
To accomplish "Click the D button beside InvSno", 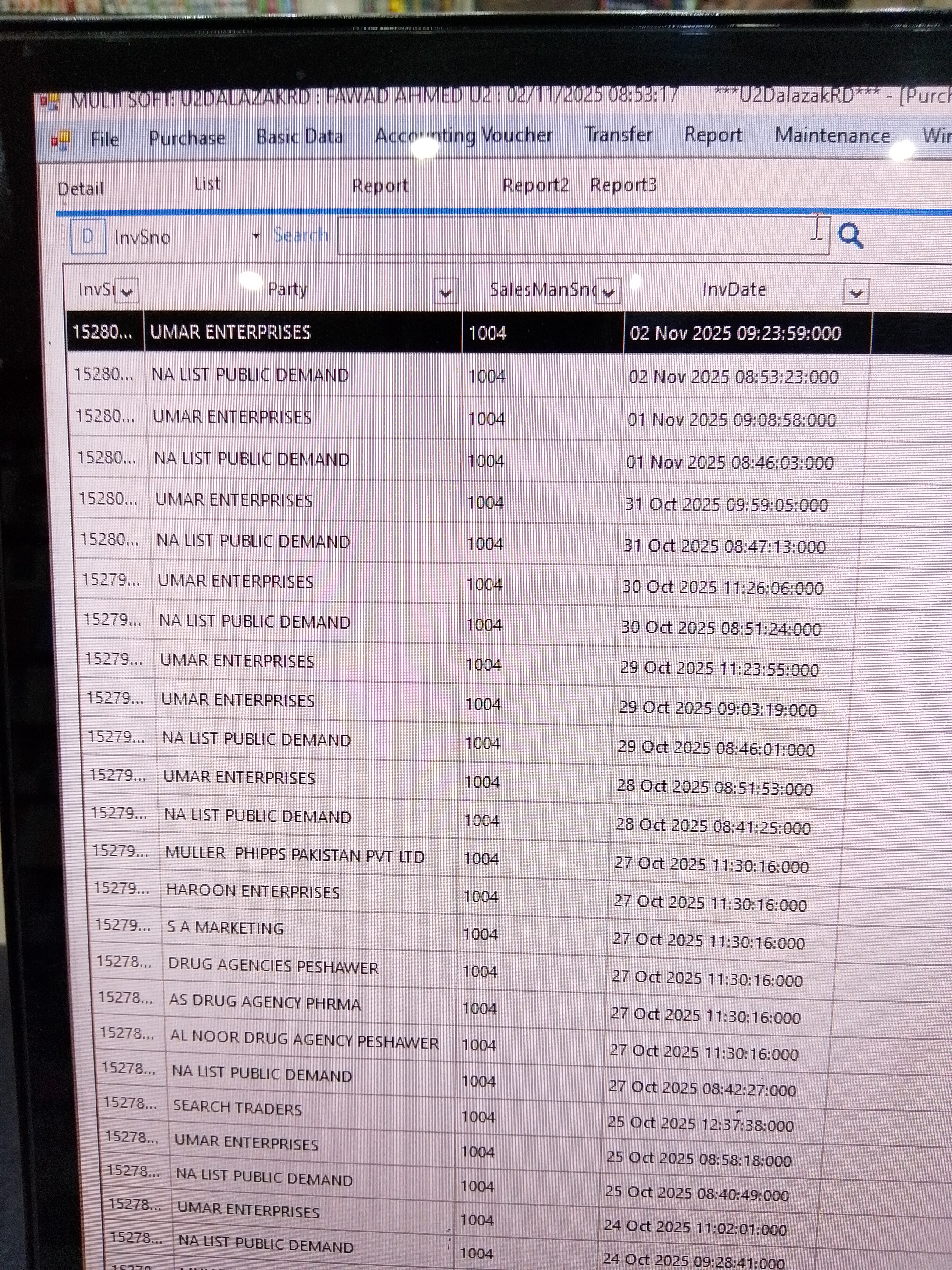I will pos(88,237).
